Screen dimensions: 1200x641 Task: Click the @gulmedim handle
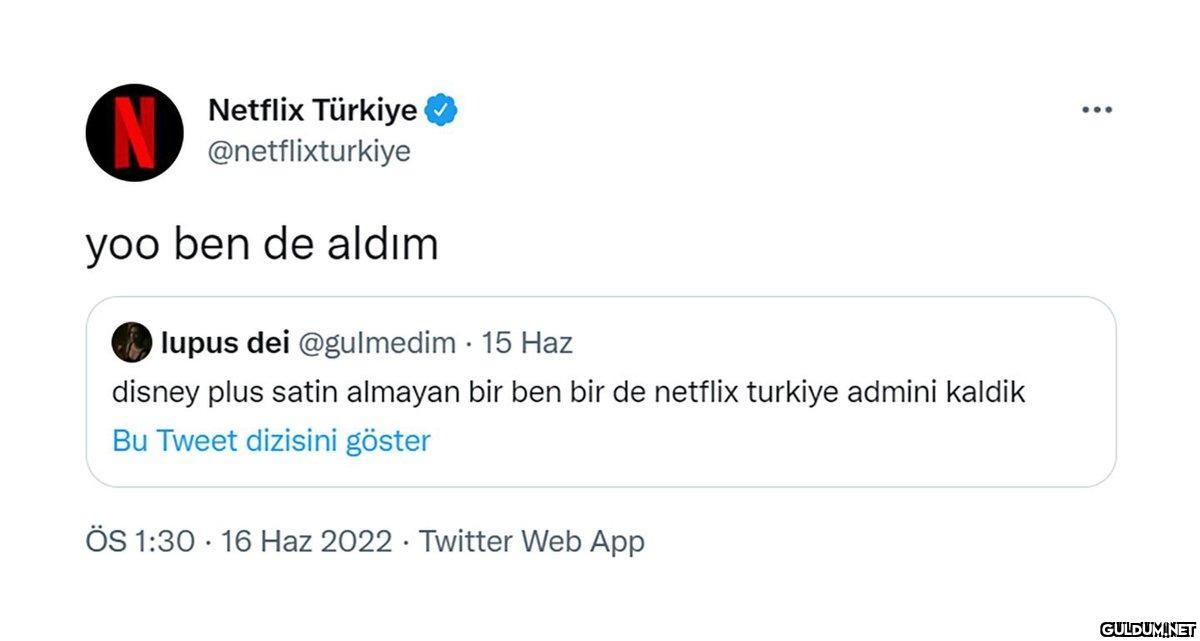[x=377, y=343]
